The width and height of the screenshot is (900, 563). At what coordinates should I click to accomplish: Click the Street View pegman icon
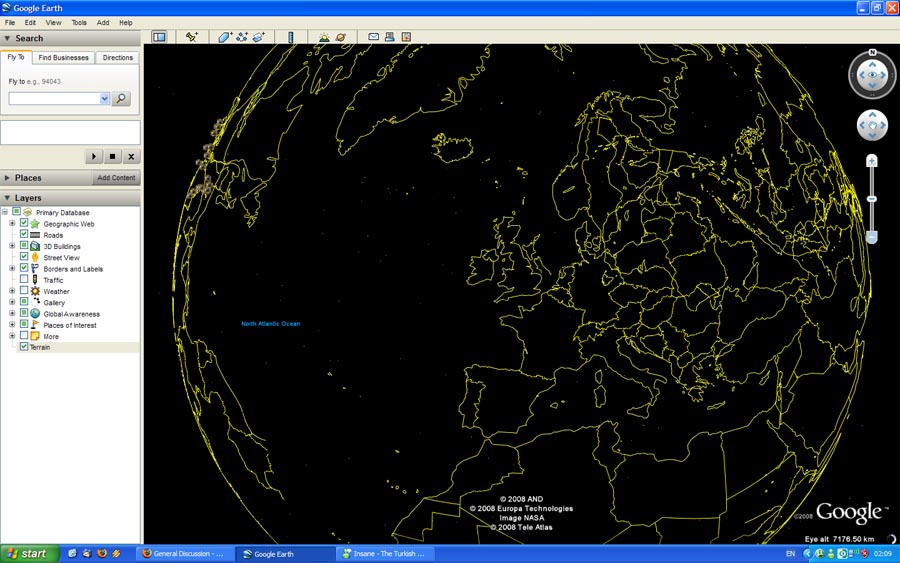tap(35, 257)
